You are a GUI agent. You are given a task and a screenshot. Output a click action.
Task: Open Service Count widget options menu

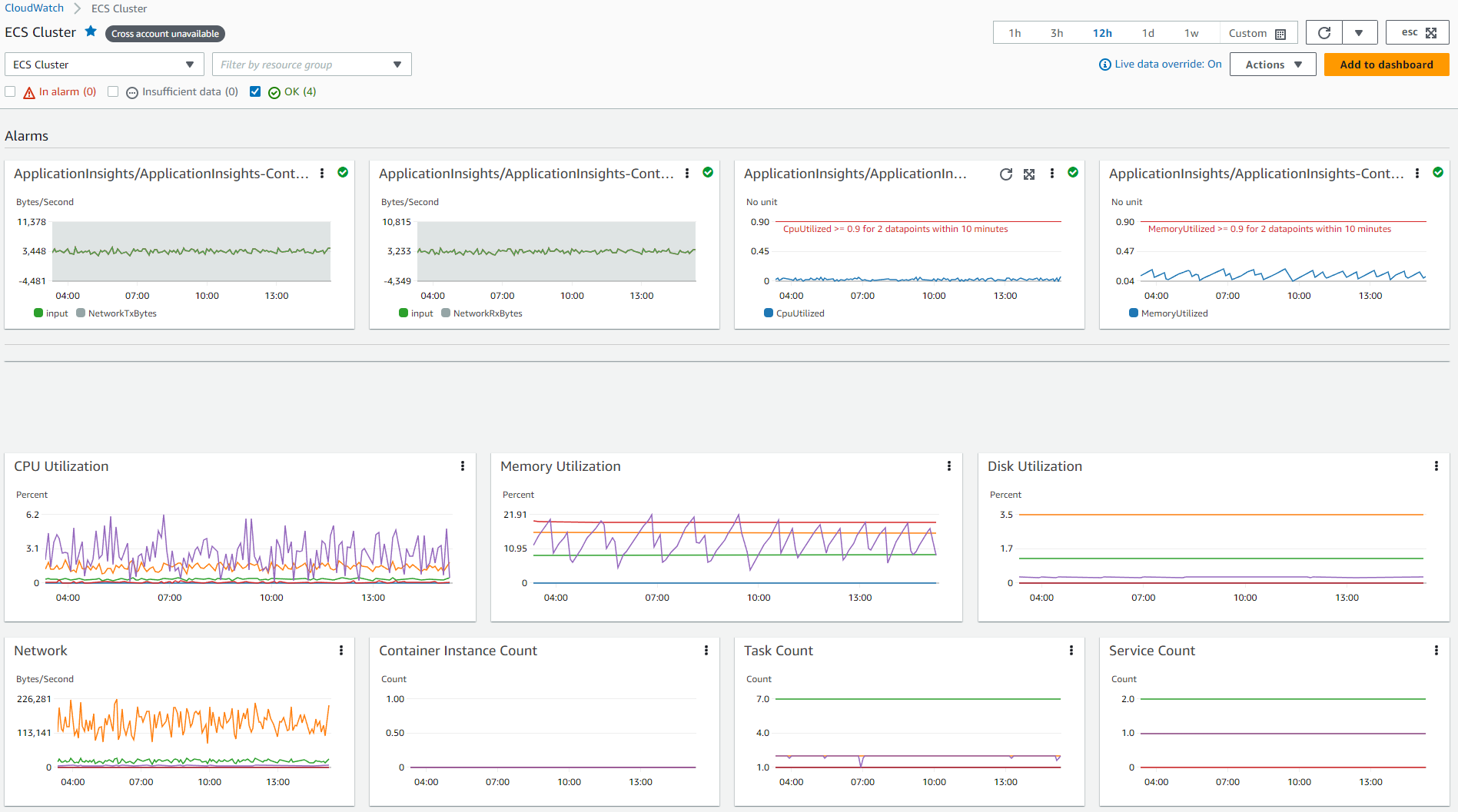click(1436, 651)
